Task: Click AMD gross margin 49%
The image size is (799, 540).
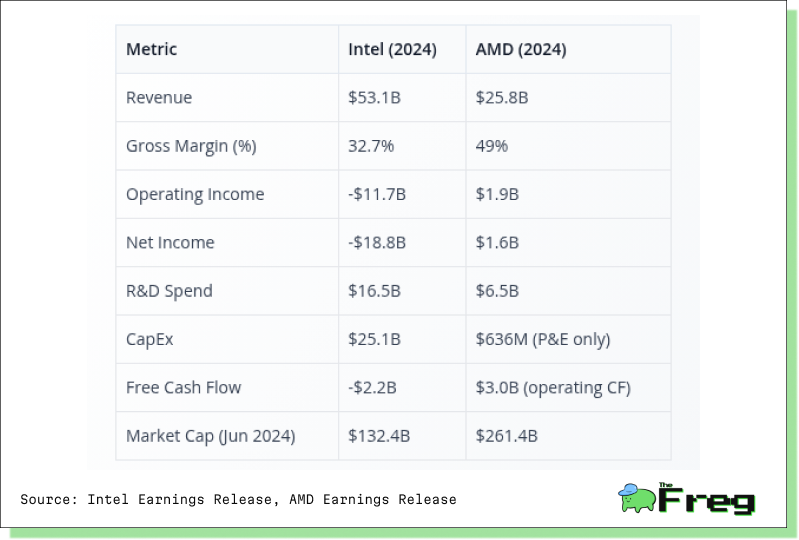Action: coord(491,146)
